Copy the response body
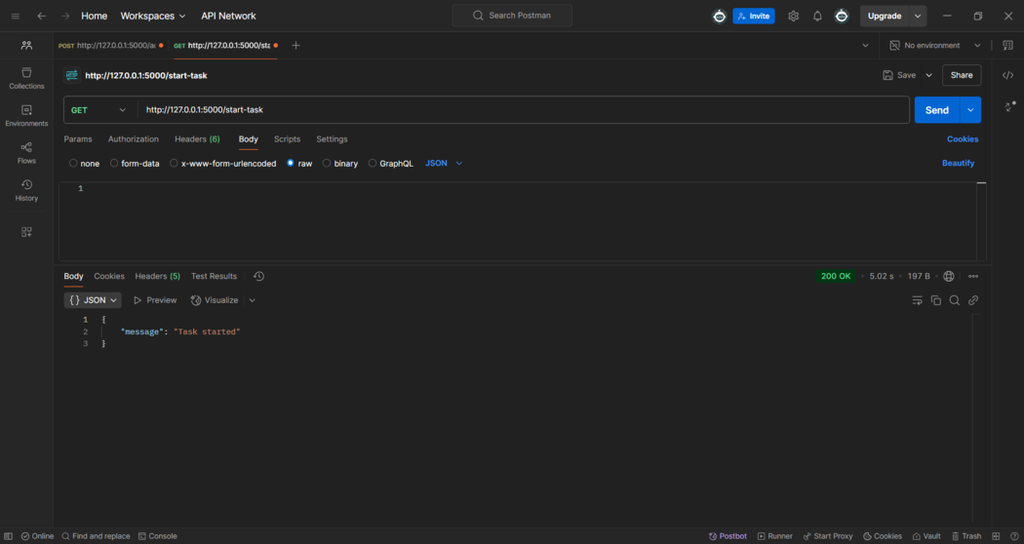 point(936,300)
